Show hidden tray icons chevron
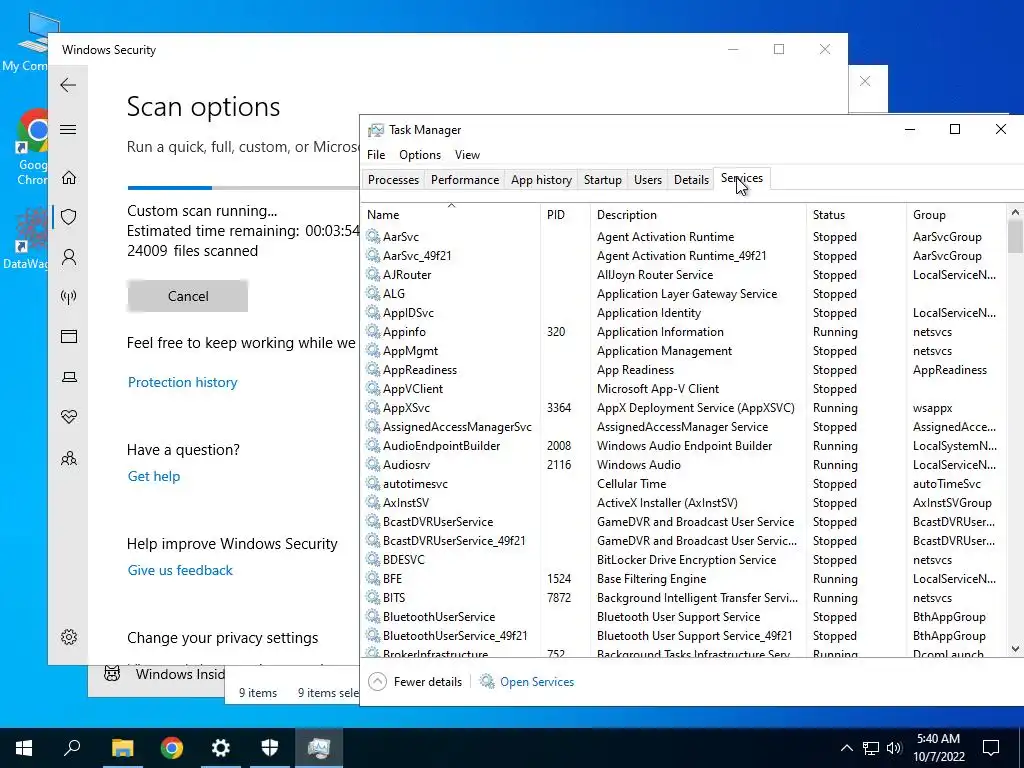1024x768 pixels. (846, 748)
